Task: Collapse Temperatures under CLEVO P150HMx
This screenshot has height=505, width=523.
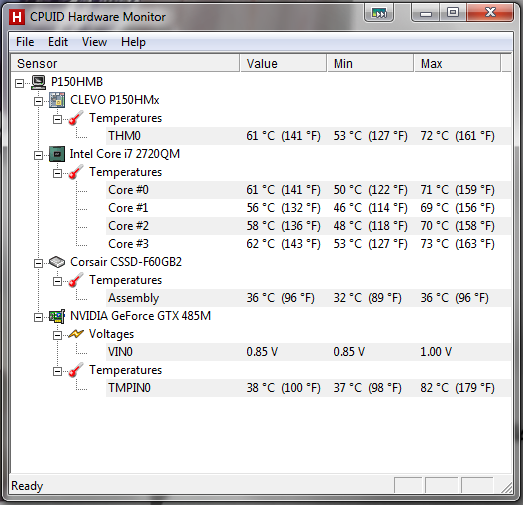Action: coord(58,119)
